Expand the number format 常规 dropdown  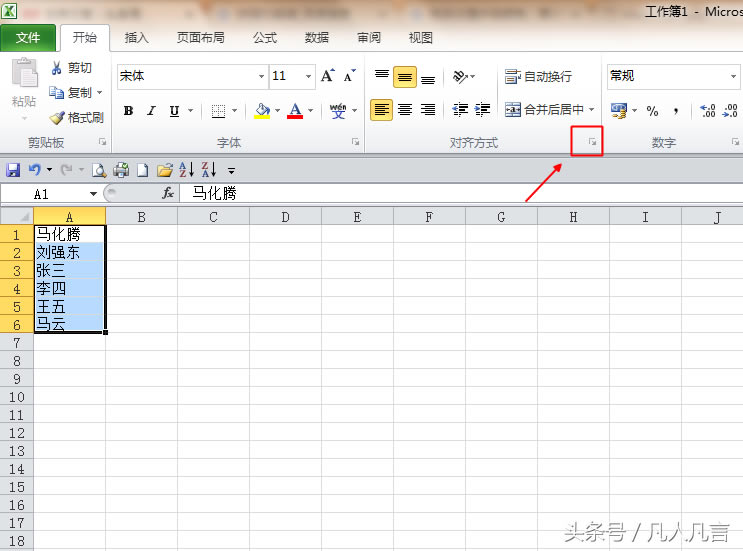coord(733,77)
